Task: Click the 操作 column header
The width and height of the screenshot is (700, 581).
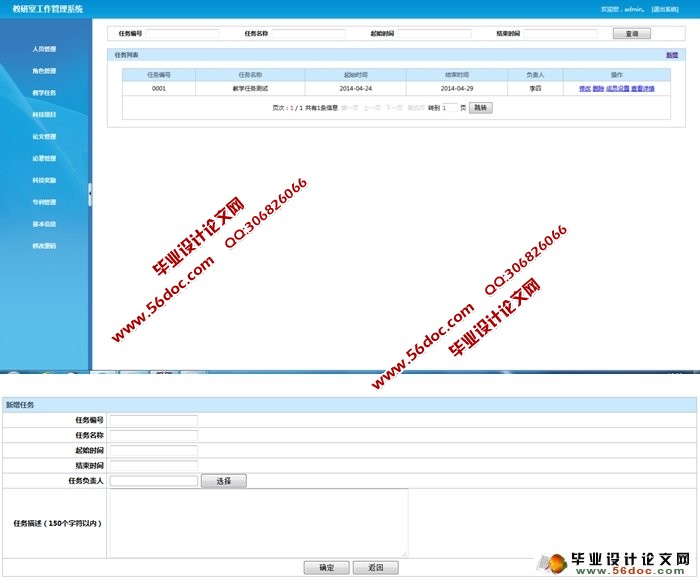Action: point(617,75)
